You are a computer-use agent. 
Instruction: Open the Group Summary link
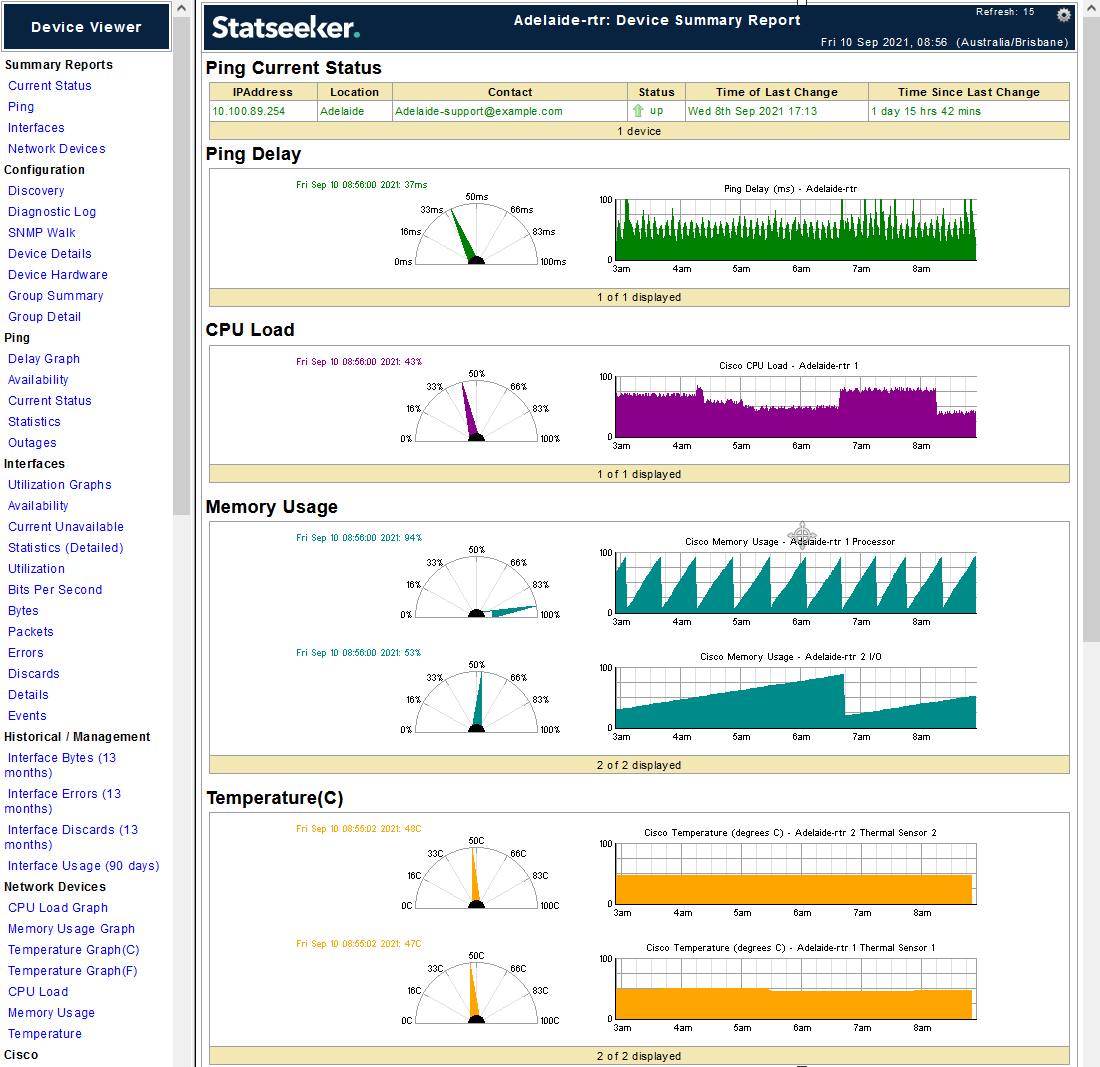56,296
